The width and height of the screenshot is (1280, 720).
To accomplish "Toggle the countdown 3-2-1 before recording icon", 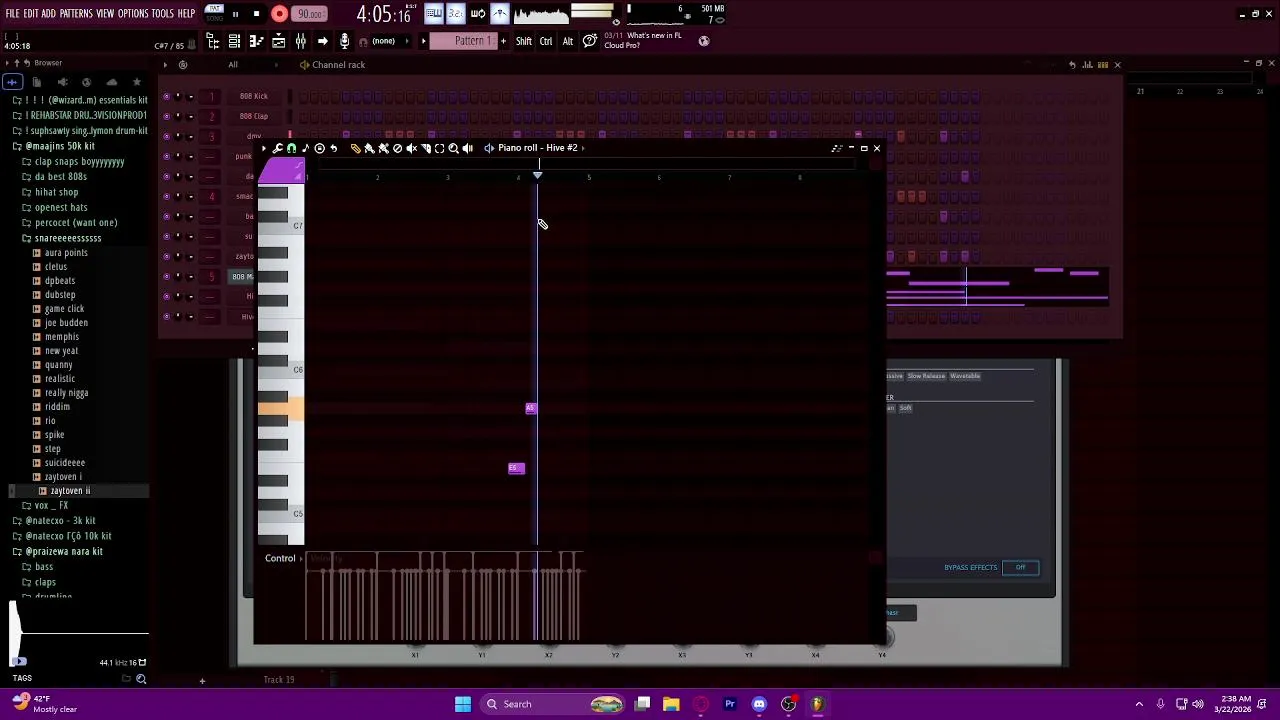I will (455, 13).
